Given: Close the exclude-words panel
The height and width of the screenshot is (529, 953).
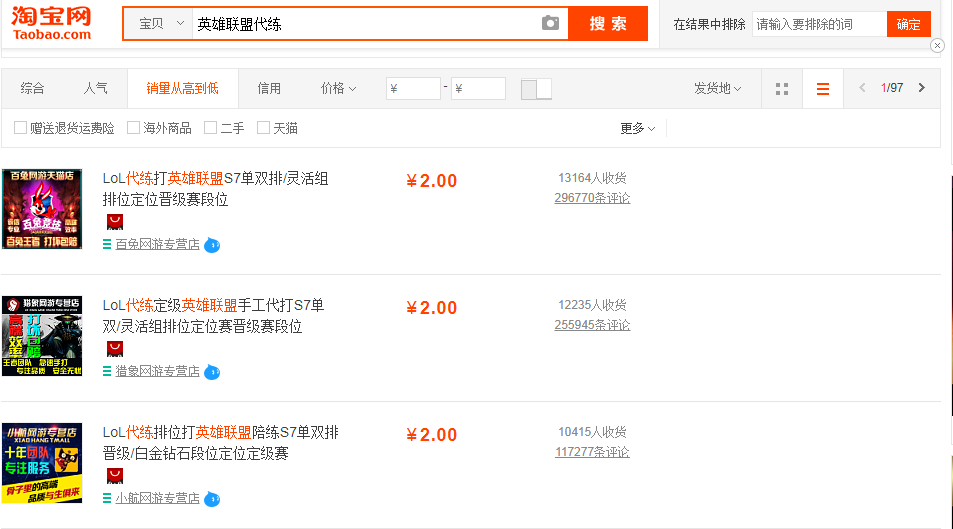Looking at the screenshot, I should [937, 46].
